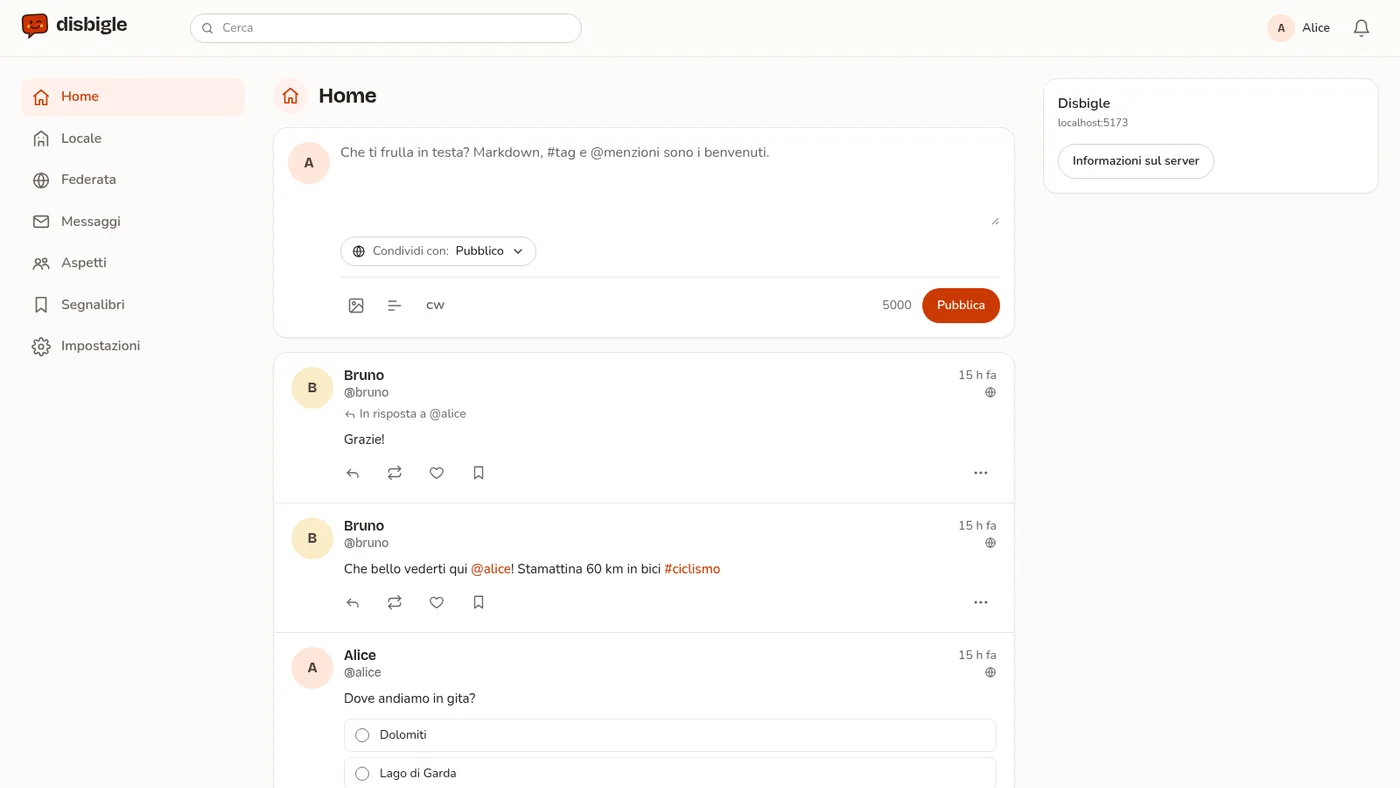Click Alice's avatar on the gita poll post
The width and height of the screenshot is (1400, 788).
pos(312,668)
